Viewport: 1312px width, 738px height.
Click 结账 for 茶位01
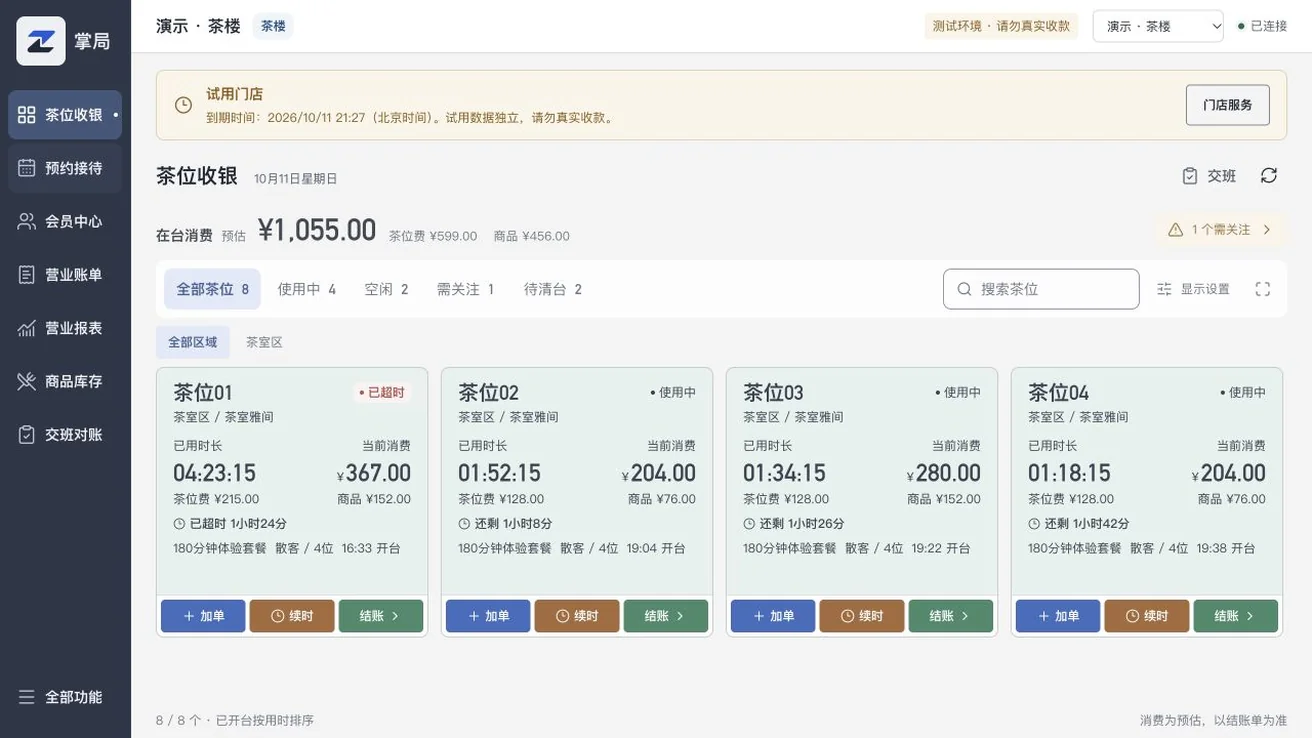point(381,616)
